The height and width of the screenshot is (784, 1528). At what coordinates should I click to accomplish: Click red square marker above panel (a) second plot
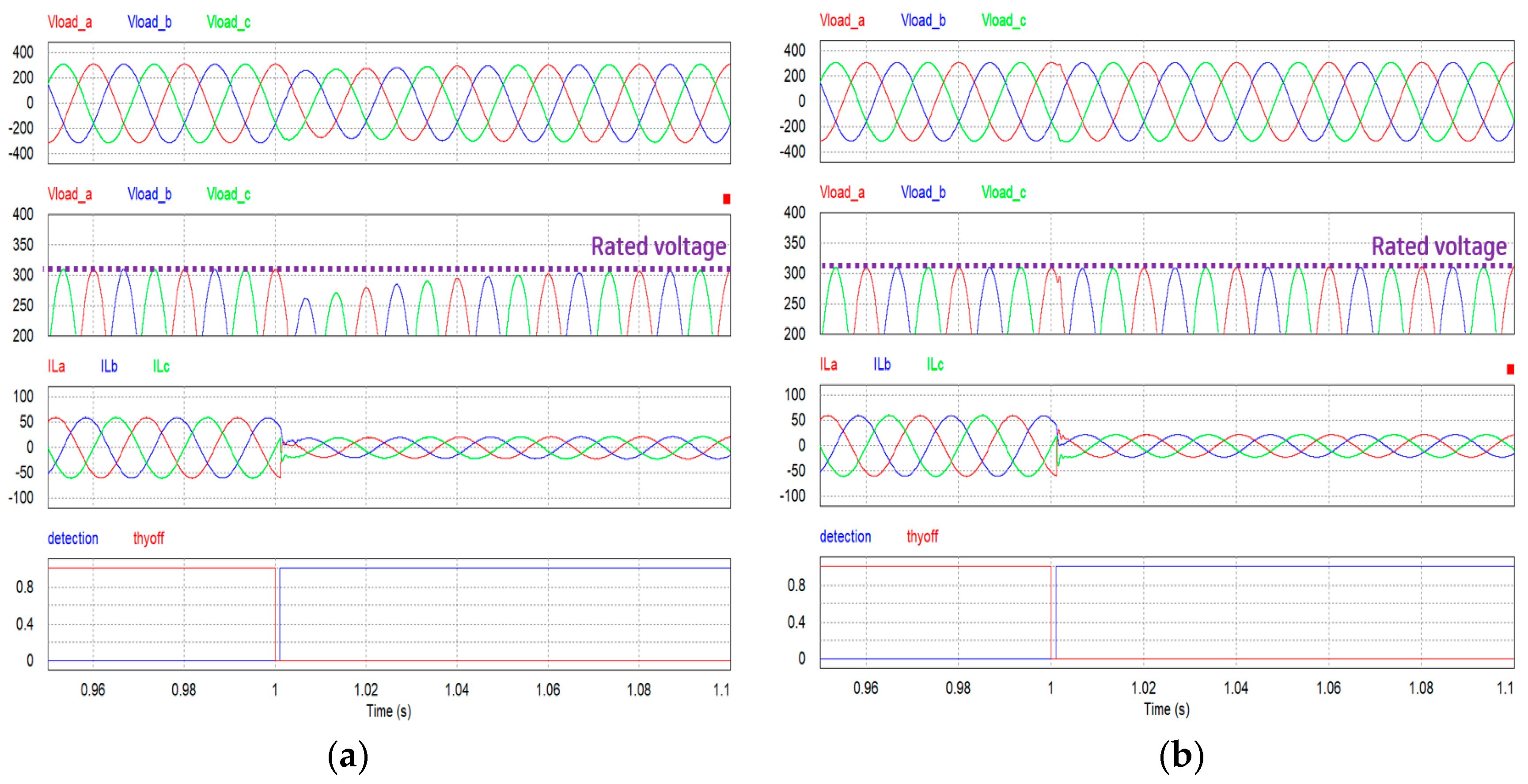[x=726, y=199]
